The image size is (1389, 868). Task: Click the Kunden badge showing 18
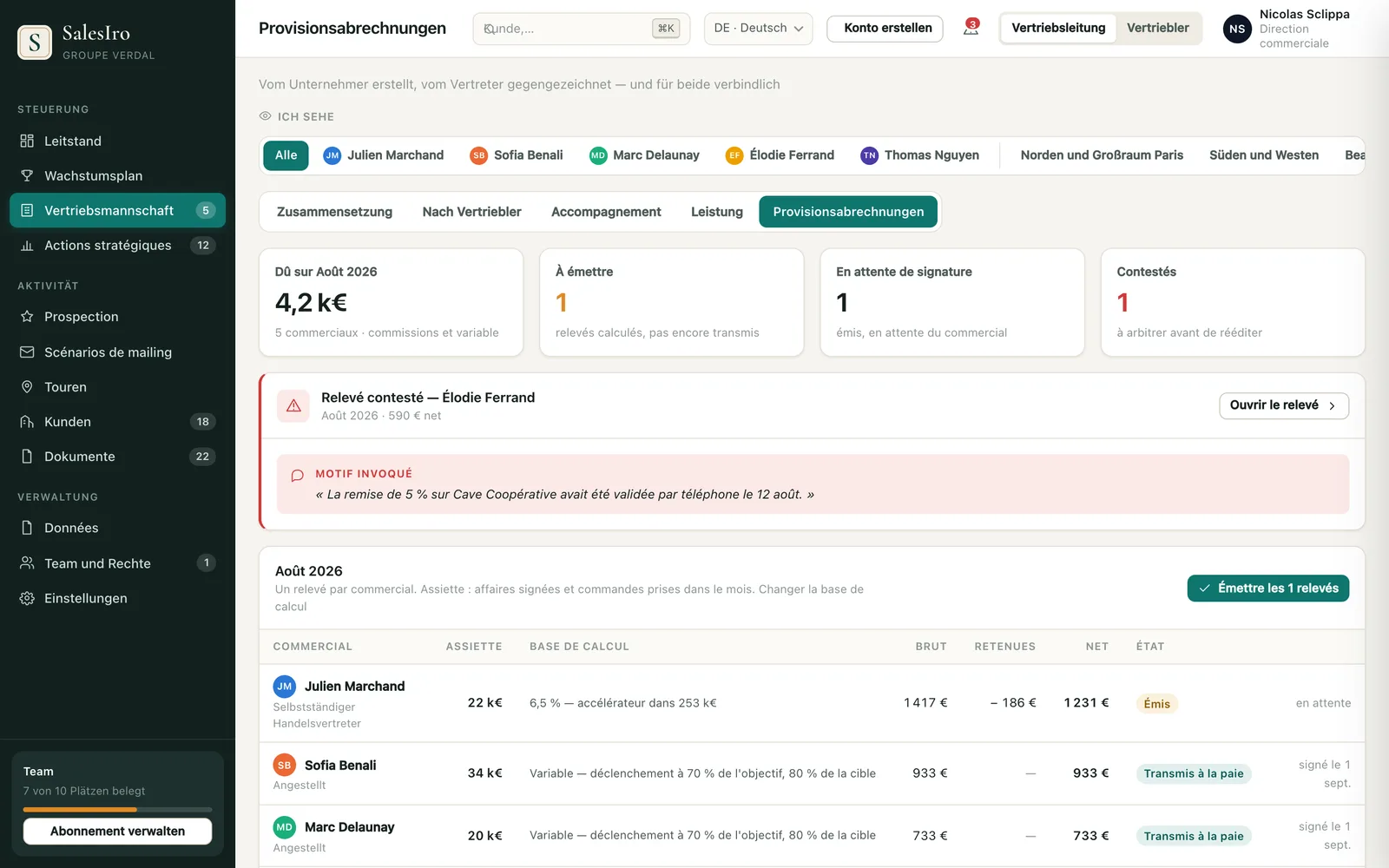(202, 422)
